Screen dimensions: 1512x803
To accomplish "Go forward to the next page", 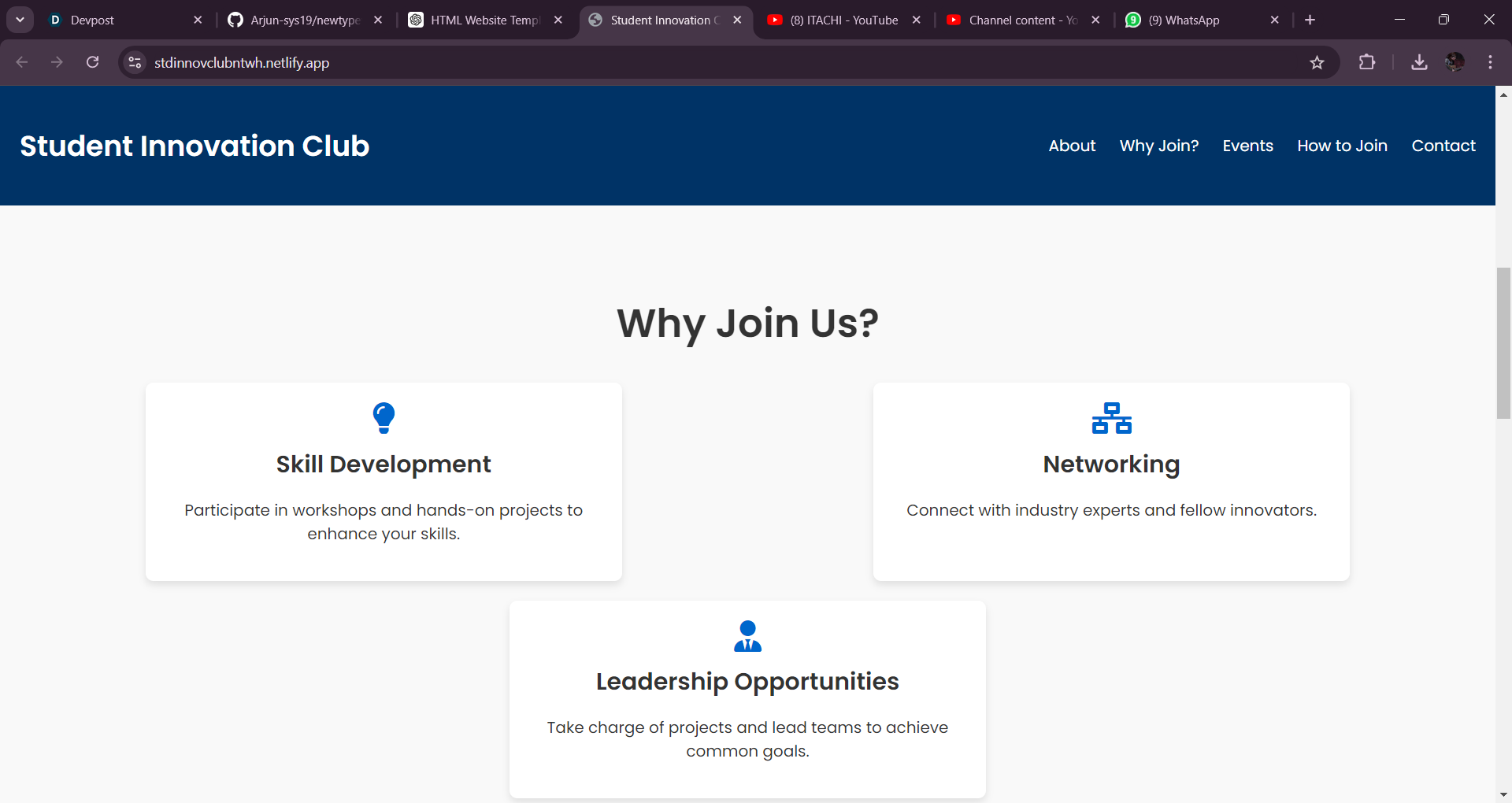I will coord(57,62).
